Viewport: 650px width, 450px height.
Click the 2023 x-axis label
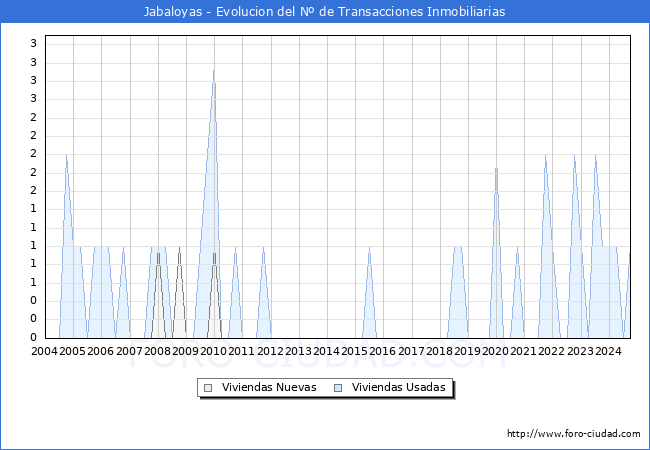pyautogui.click(x=580, y=351)
